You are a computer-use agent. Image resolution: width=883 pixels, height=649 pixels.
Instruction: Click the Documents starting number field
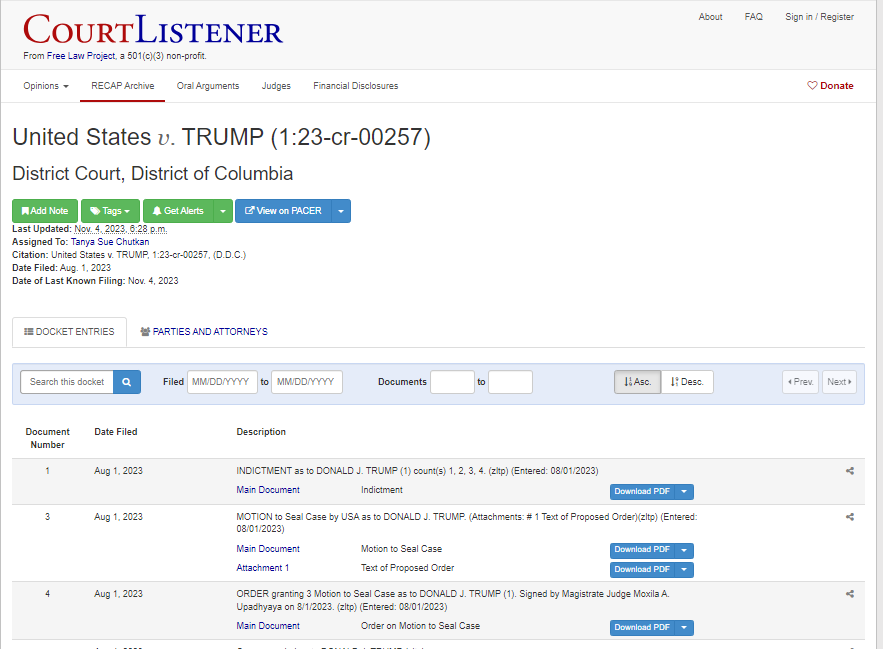452,382
